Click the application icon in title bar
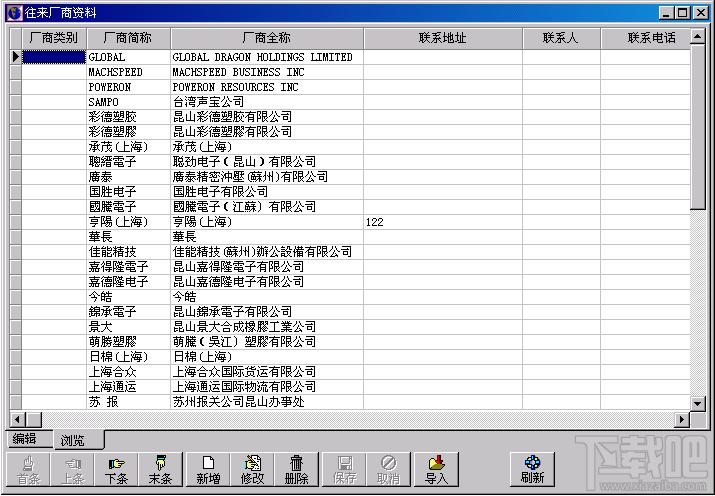Viewport: 715px width, 496px height. [14, 12]
